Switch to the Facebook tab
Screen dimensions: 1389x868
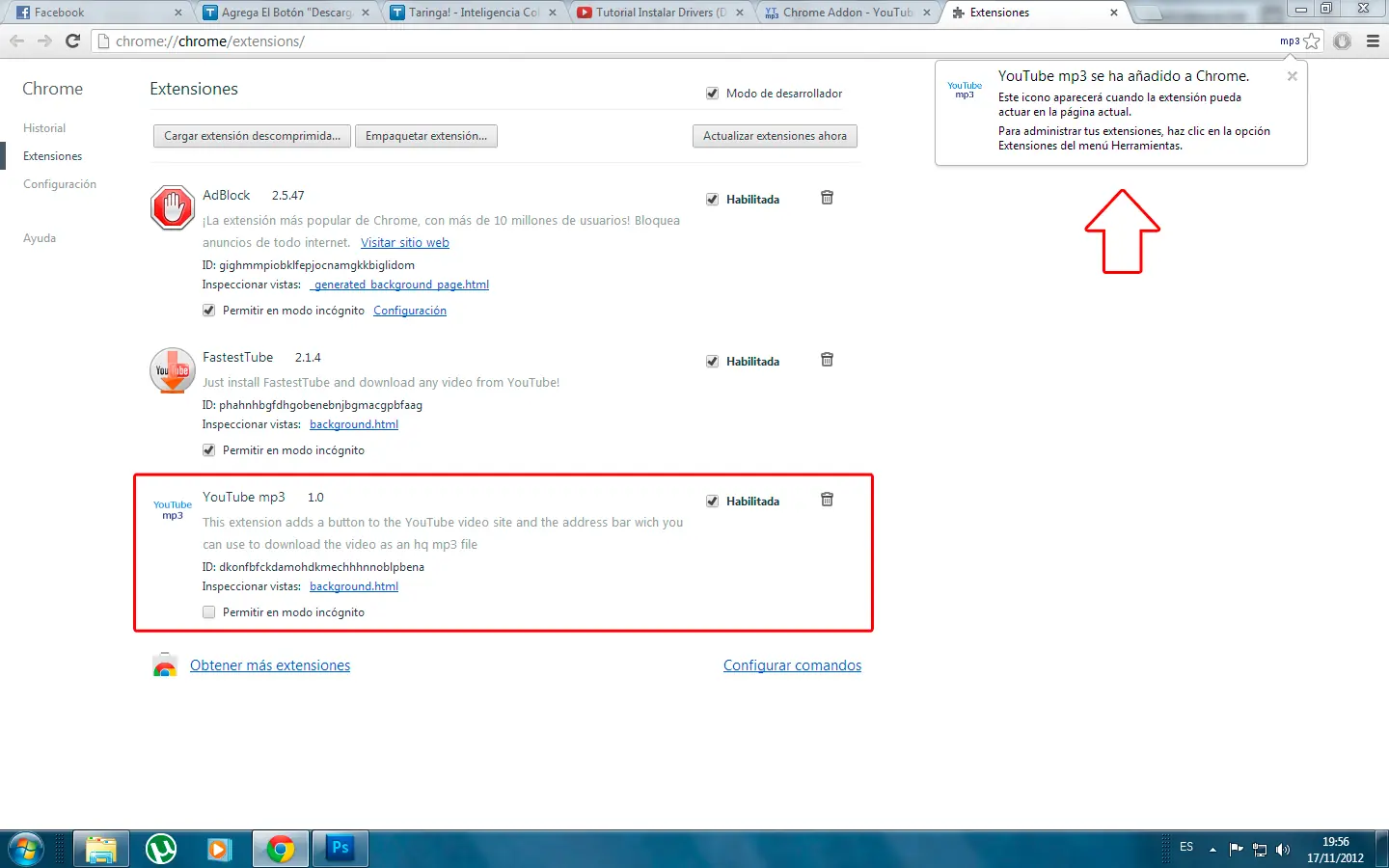point(96,13)
